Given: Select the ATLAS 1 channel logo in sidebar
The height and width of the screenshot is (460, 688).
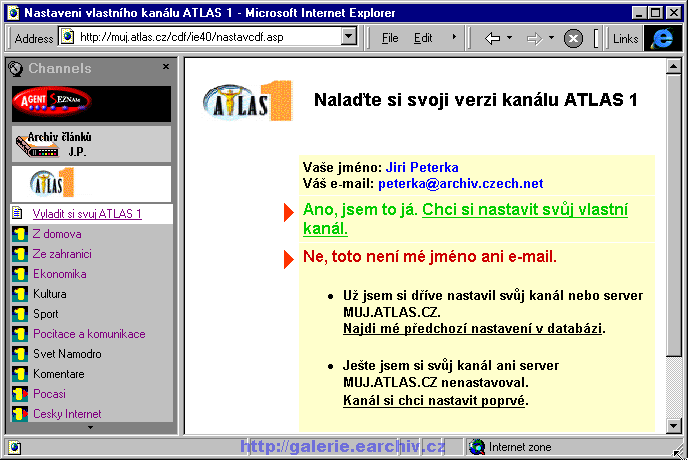Looking at the screenshot, I should (x=91, y=183).
